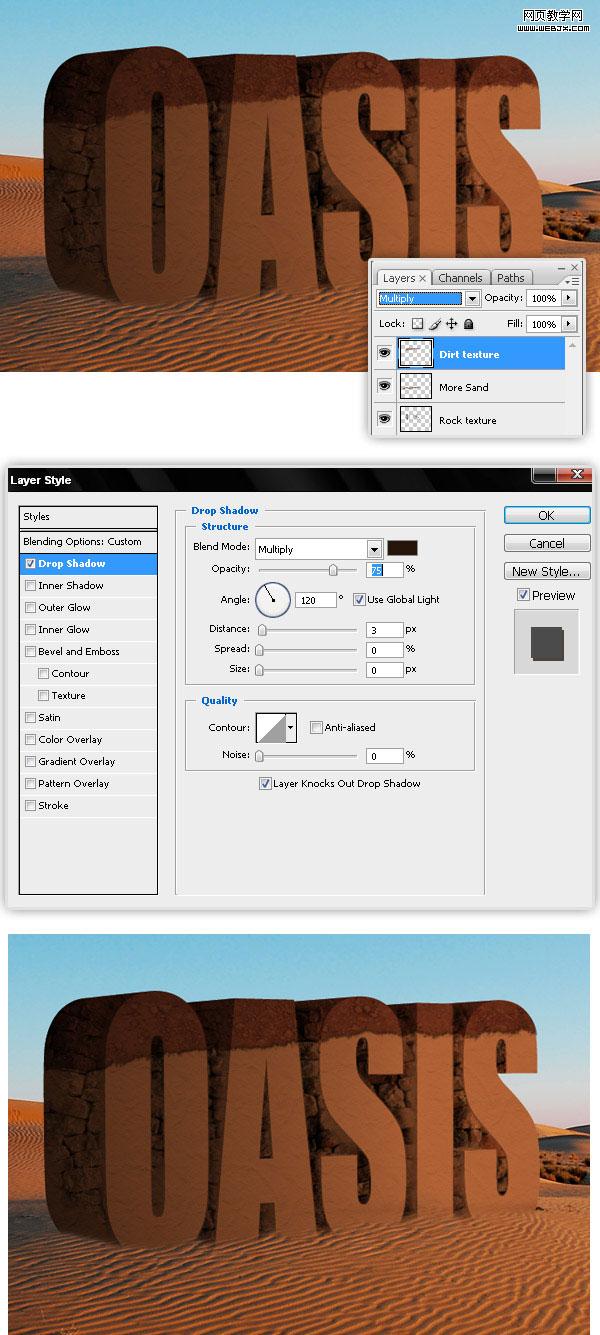600x1335 pixels.
Task: Open the layer blend mode dropdown in Layers panel
Action: click(471, 299)
